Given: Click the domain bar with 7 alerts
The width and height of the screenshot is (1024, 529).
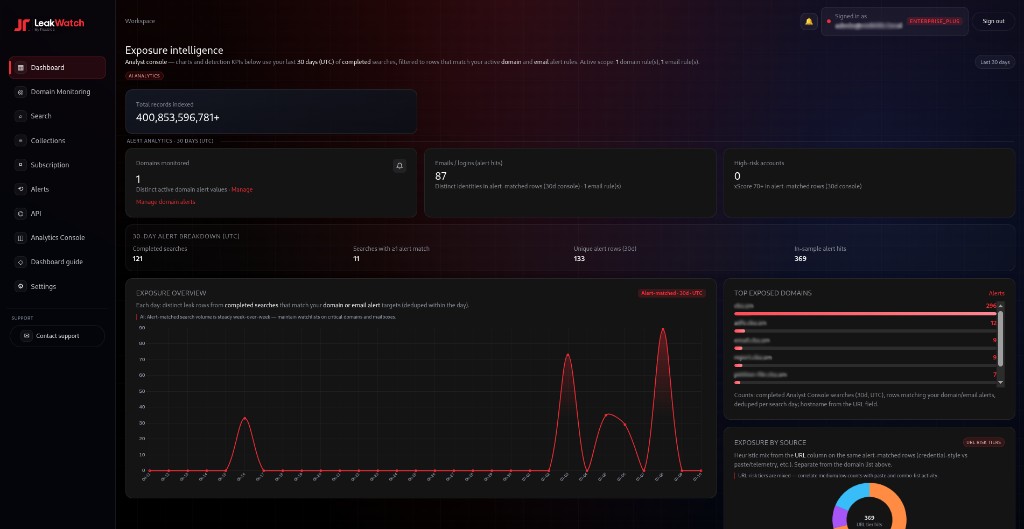Looking at the screenshot, I should pyautogui.click(x=865, y=383).
